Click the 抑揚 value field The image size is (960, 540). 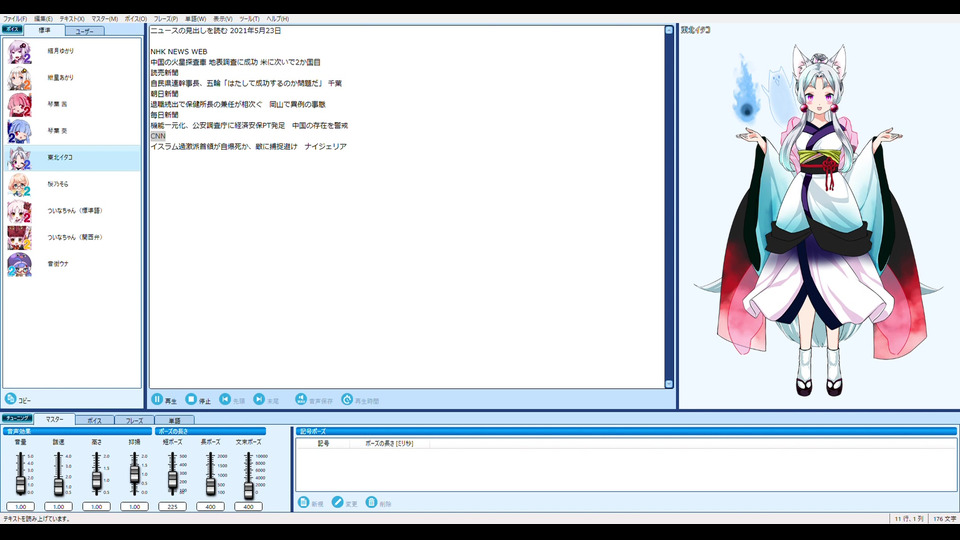point(135,506)
